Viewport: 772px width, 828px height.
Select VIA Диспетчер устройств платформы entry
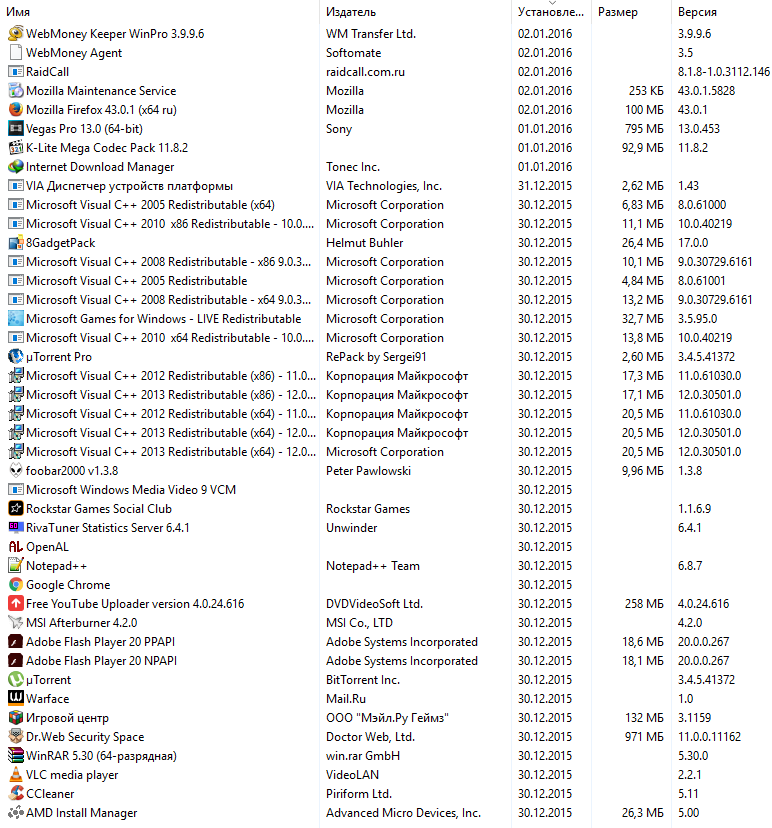pyautogui.click(x=129, y=186)
